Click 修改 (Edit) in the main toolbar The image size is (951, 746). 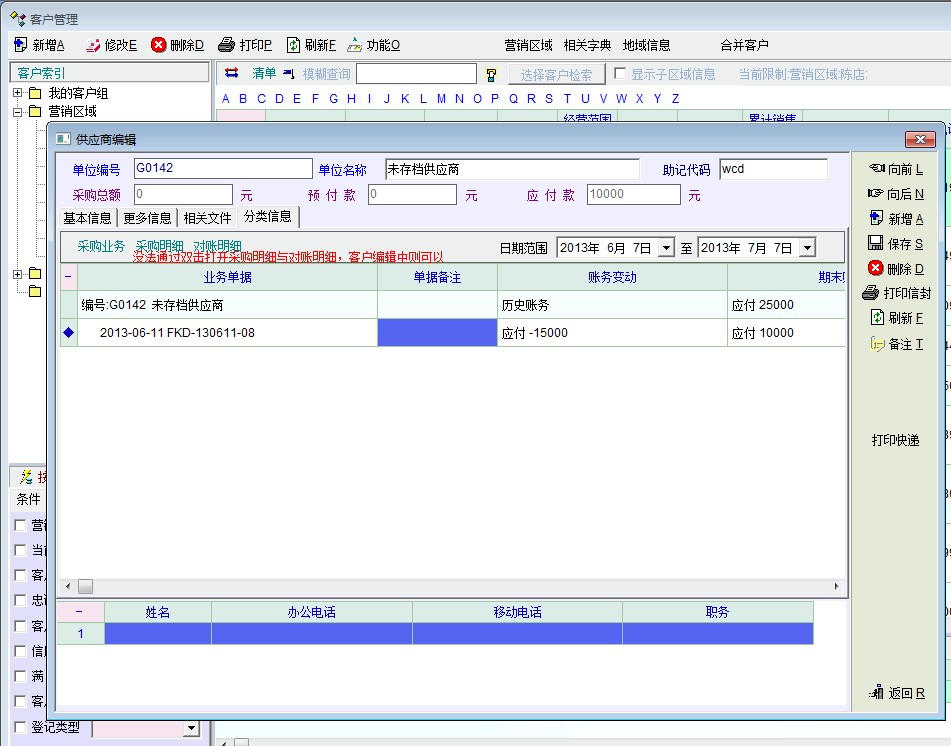point(111,45)
